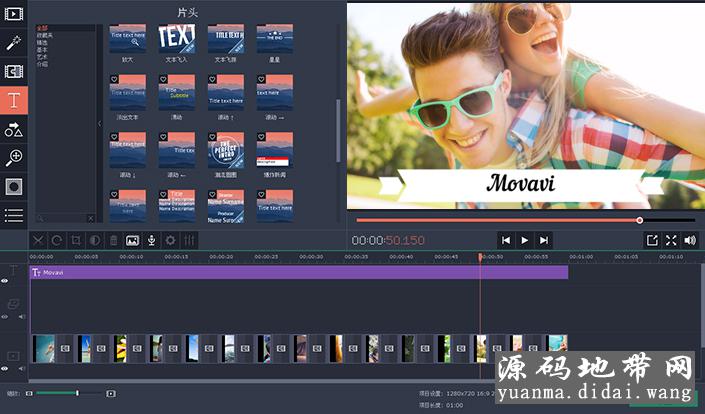Select the Titles tool in sidebar
Viewport: 705px width, 414px height.
[x=14, y=100]
